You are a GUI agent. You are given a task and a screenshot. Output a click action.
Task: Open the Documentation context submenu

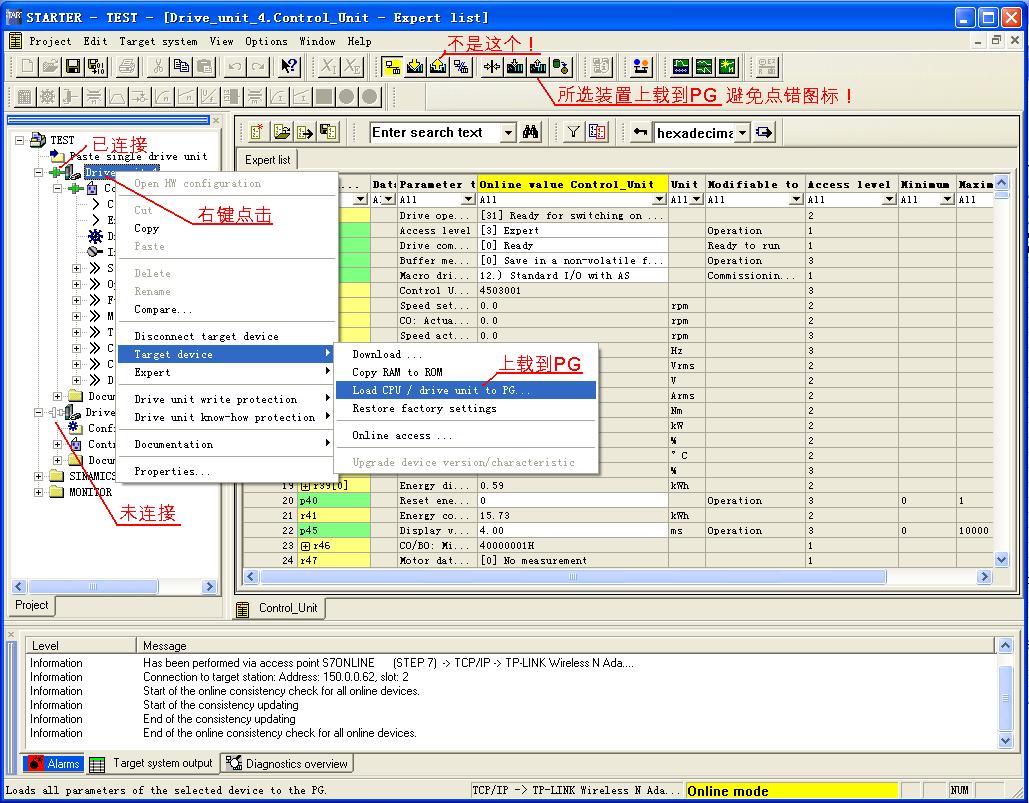(226, 444)
